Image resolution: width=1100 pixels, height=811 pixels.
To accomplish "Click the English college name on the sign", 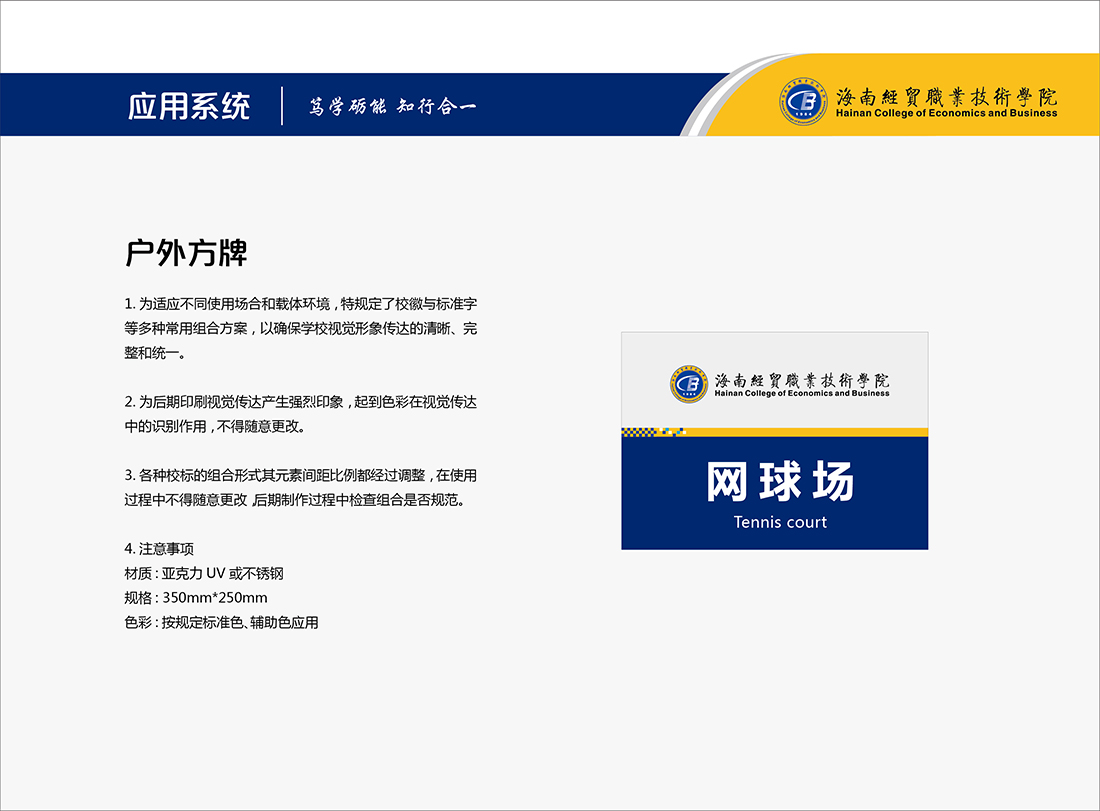I will (x=802, y=394).
